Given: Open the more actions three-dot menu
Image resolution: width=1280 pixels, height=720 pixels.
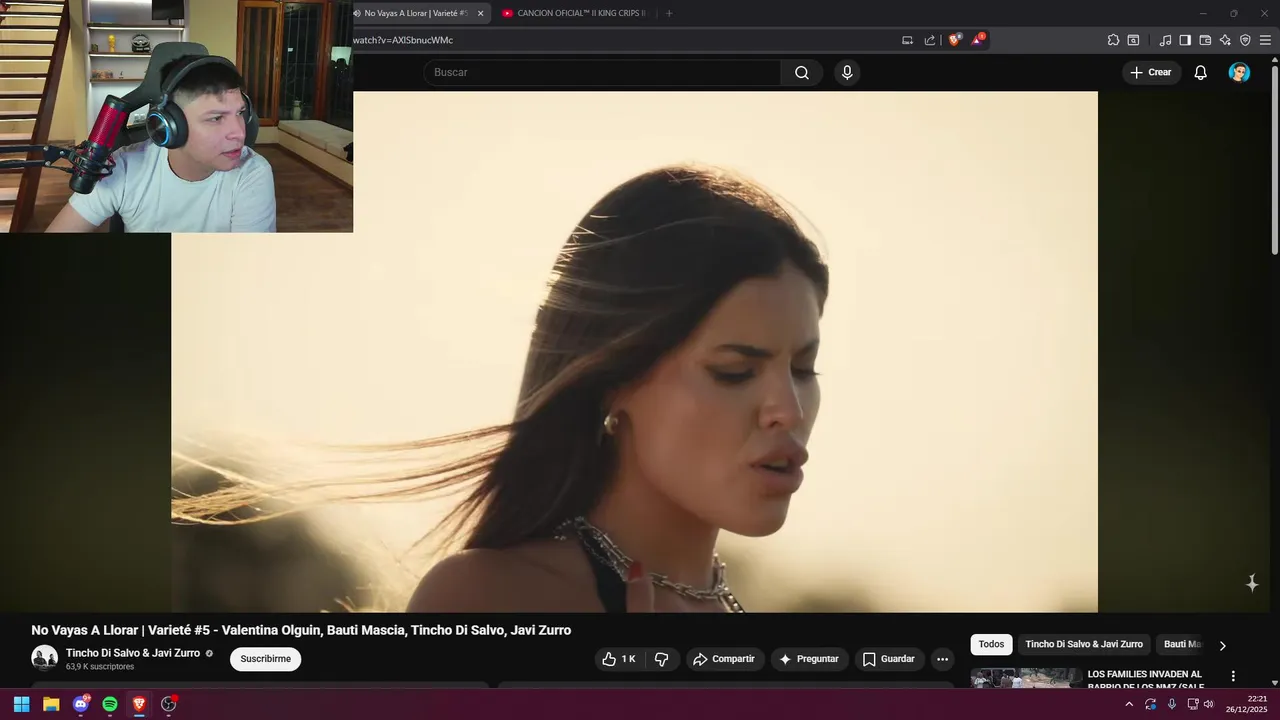Looking at the screenshot, I should 942,659.
